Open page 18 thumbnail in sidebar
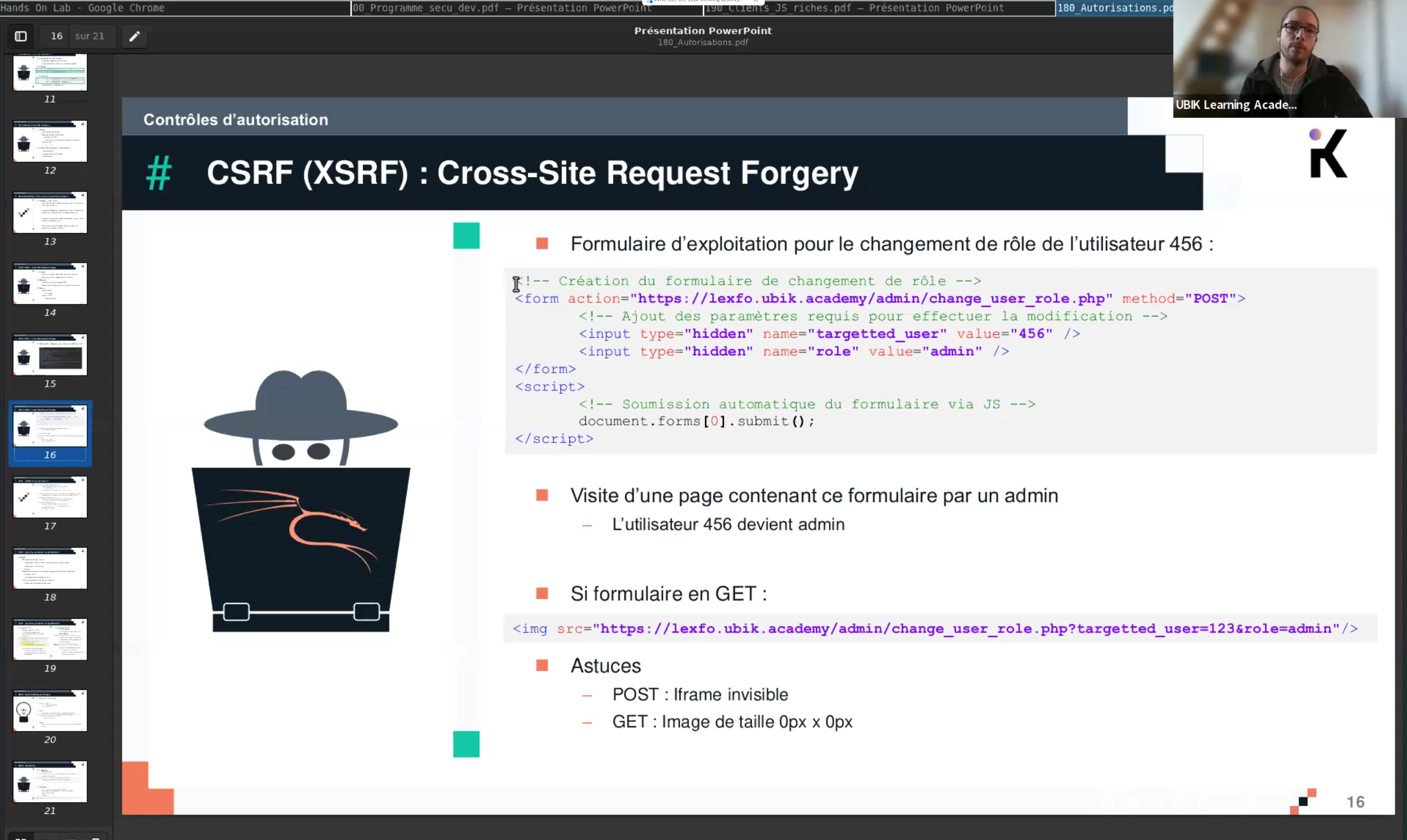Viewport: 1407px width, 840px height. click(50, 568)
